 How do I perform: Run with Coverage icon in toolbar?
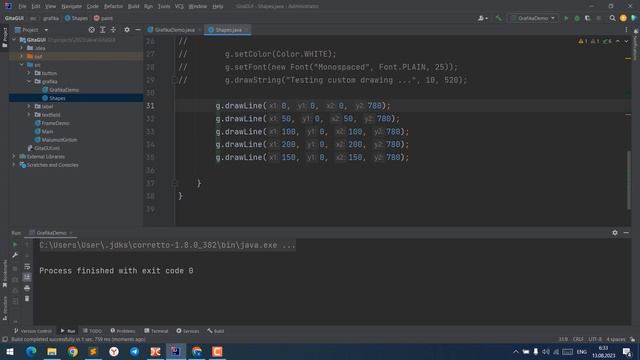pos(588,18)
